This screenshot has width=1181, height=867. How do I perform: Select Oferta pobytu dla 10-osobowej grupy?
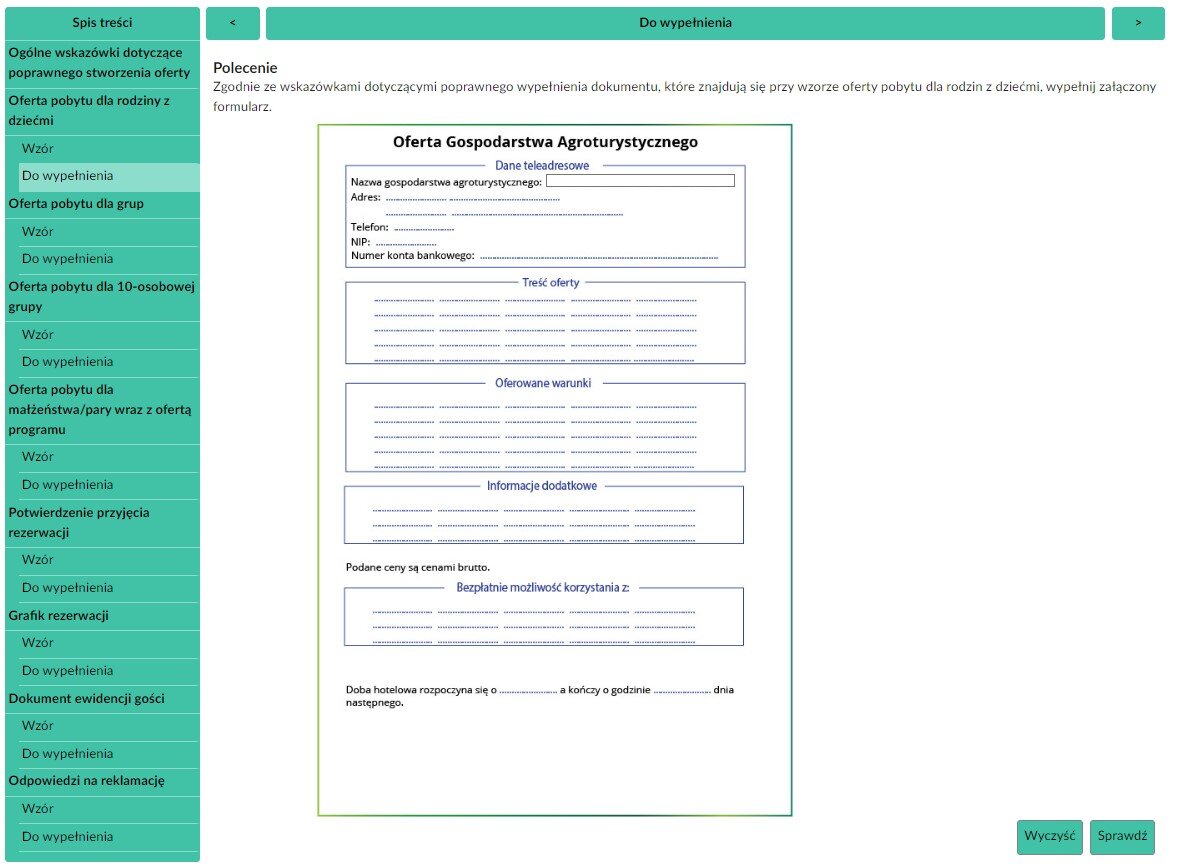100,296
